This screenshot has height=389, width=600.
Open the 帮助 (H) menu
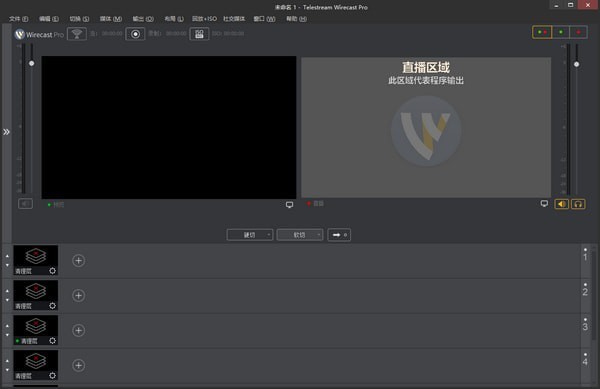296,19
